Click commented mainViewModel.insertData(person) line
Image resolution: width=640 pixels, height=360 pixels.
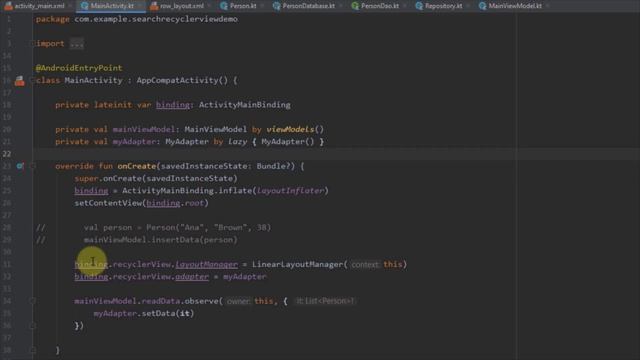(x=160, y=240)
